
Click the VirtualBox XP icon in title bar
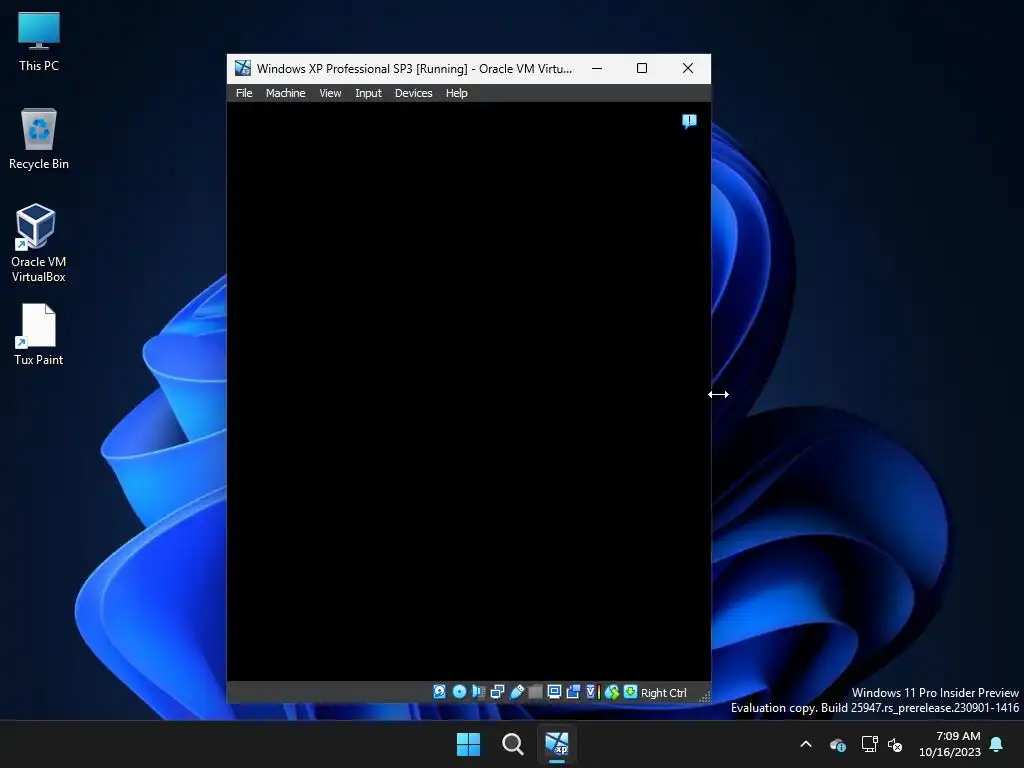[243, 68]
